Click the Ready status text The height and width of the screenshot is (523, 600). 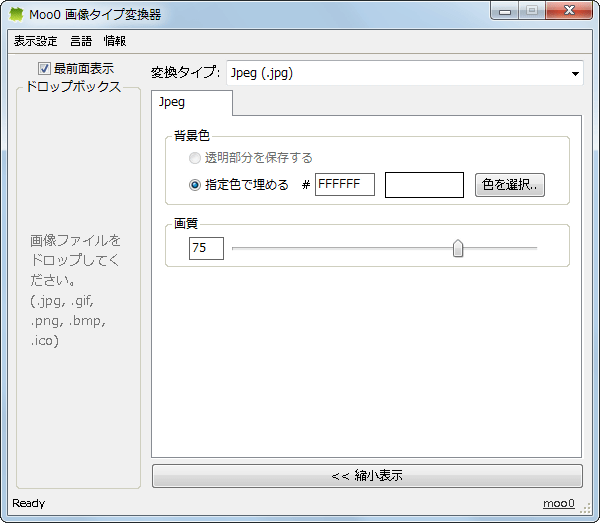point(29,503)
